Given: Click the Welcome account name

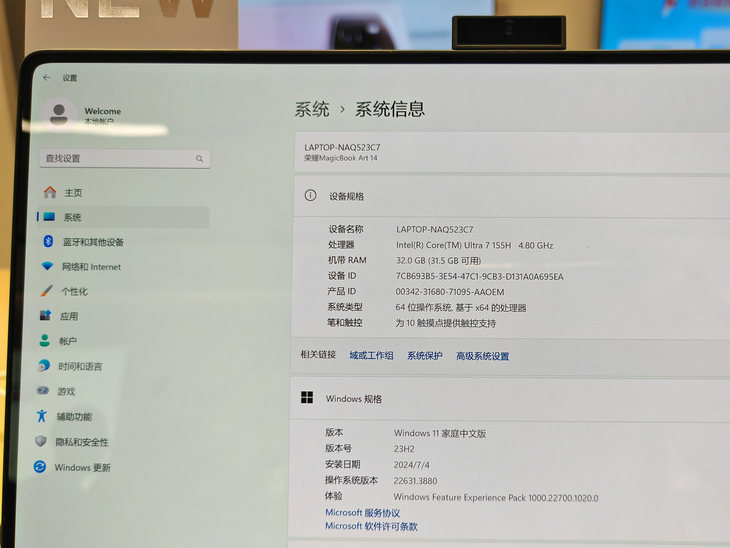Looking at the screenshot, I should point(103,111).
